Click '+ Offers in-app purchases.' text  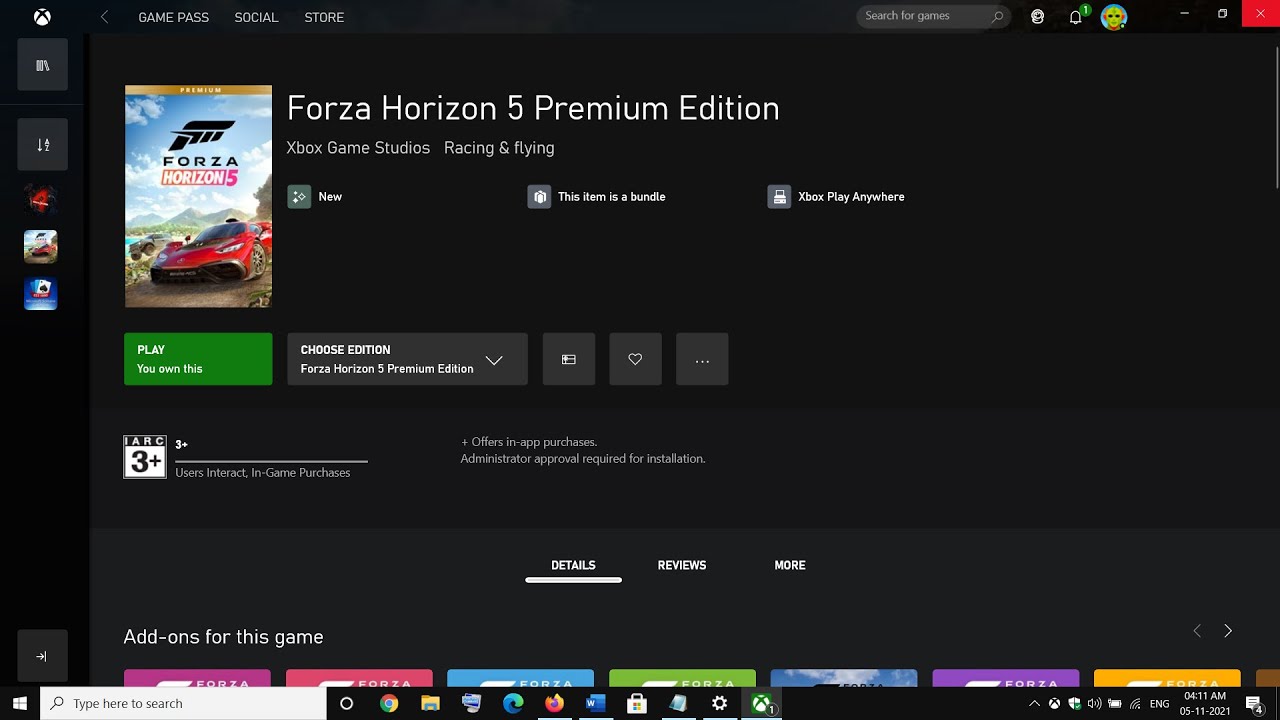pyautogui.click(x=529, y=442)
